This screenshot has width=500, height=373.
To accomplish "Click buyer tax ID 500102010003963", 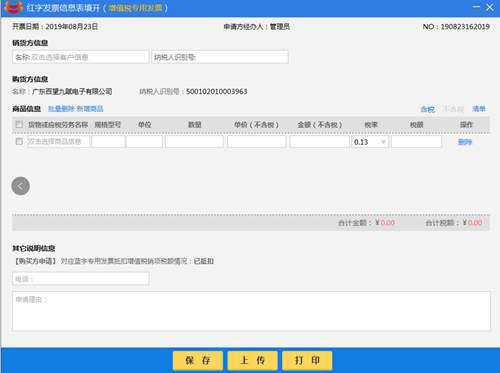I will 217,91.
